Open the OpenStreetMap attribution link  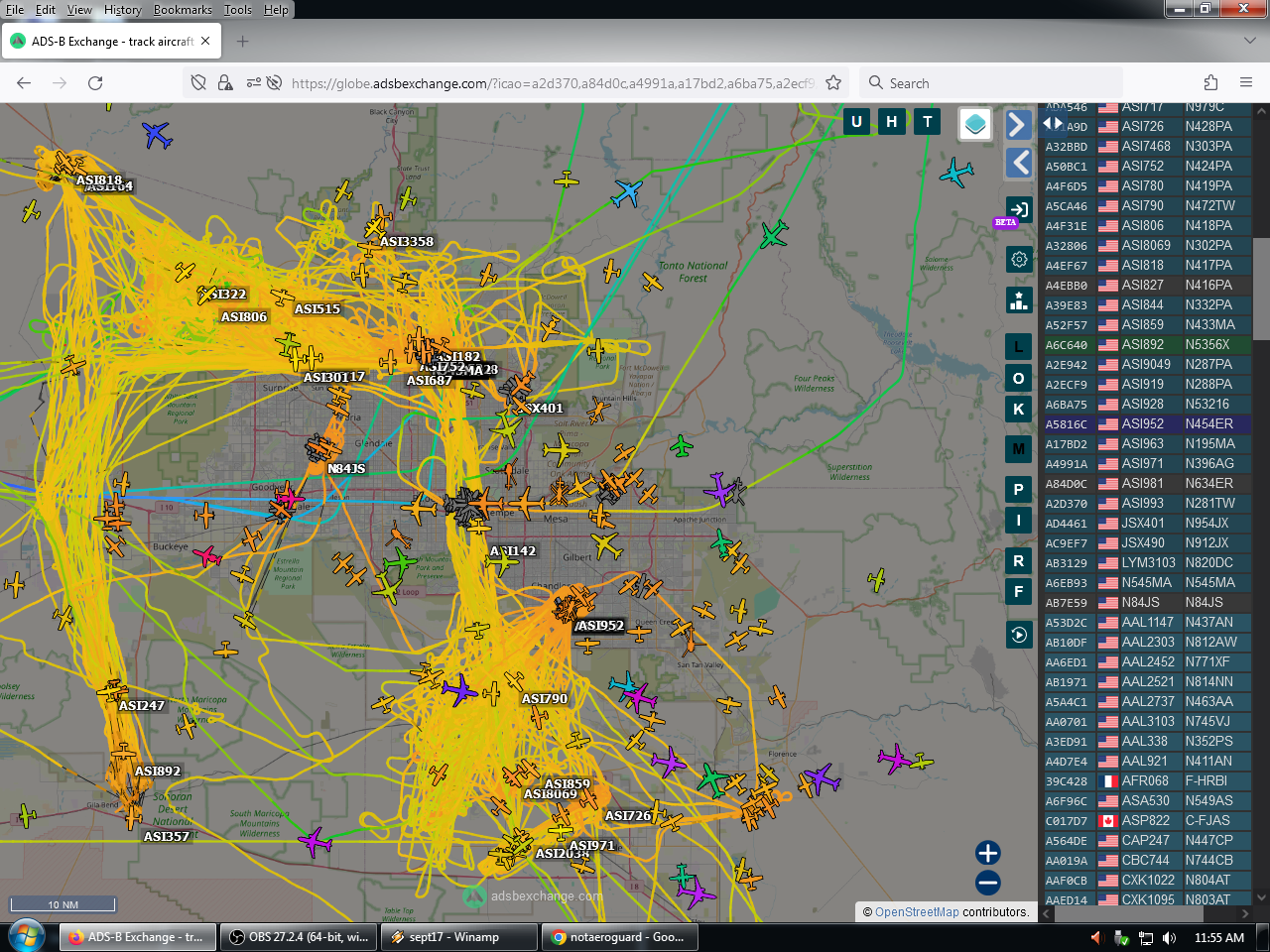(x=917, y=912)
